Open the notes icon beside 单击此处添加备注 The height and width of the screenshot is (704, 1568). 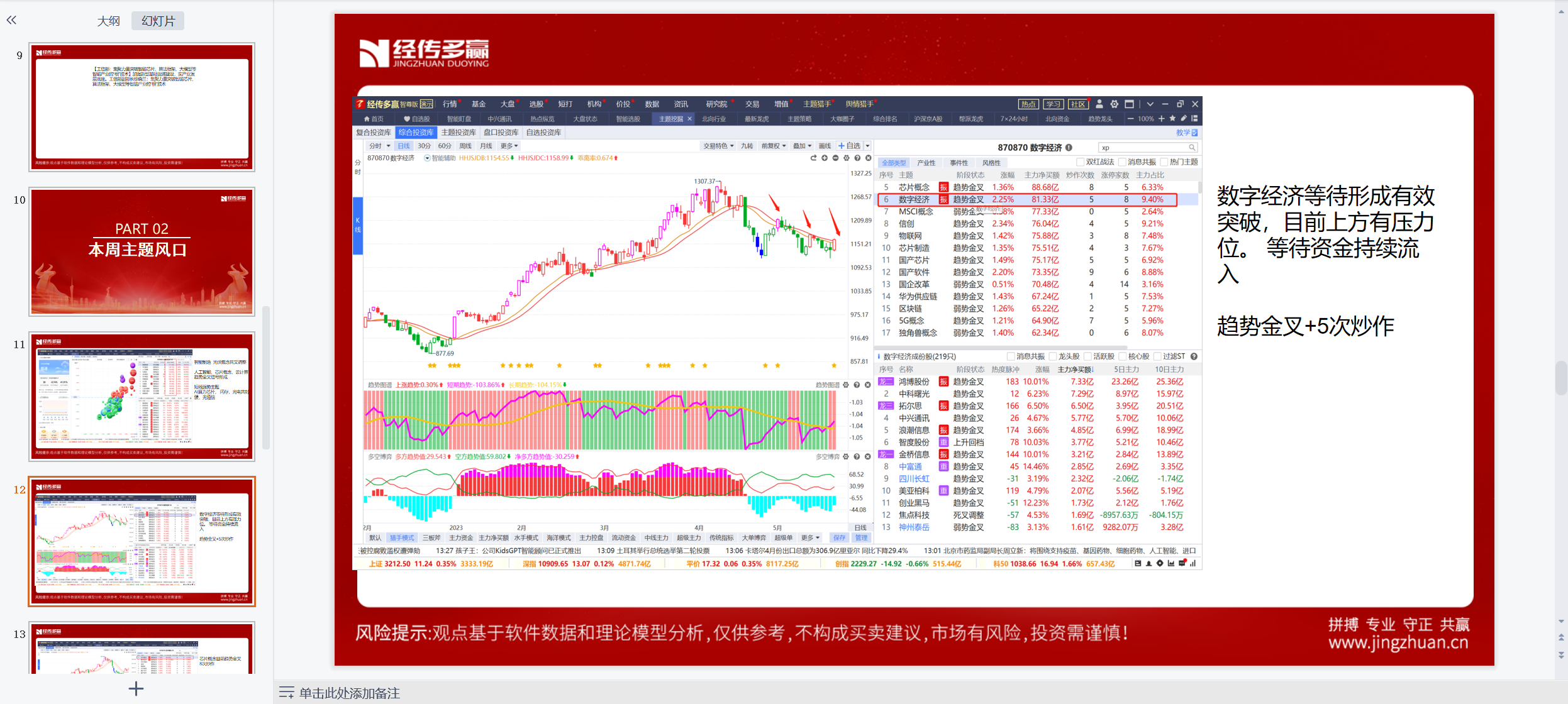286,692
